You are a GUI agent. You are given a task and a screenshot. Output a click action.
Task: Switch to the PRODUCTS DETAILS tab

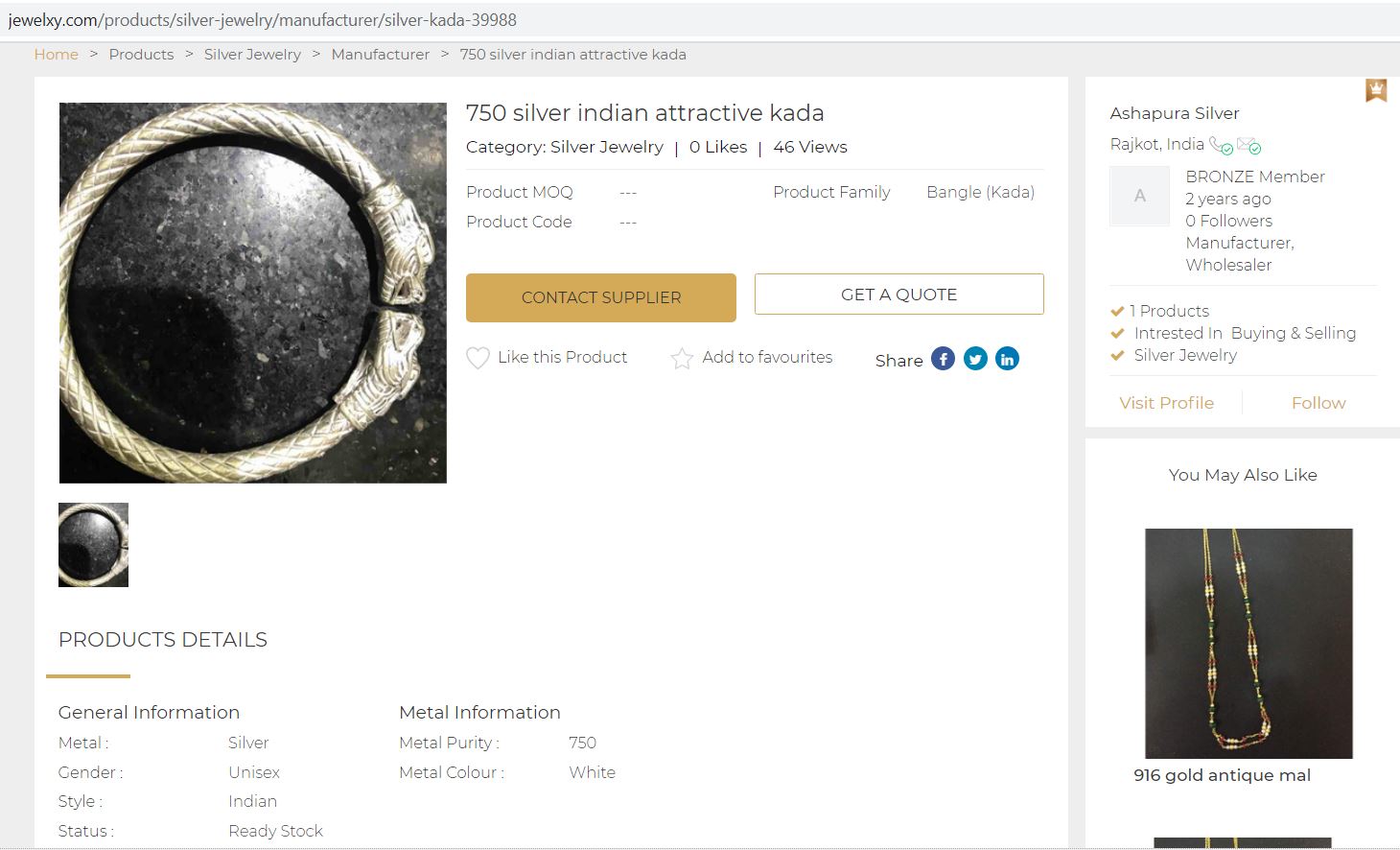[161, 639]
